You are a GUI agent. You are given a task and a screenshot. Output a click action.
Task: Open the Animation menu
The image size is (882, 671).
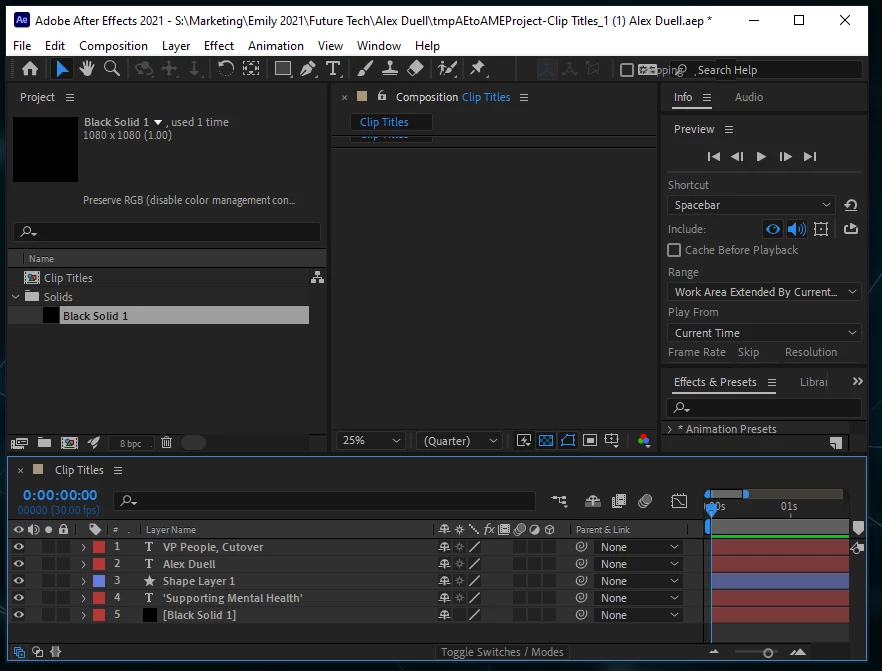coord(276,46)
